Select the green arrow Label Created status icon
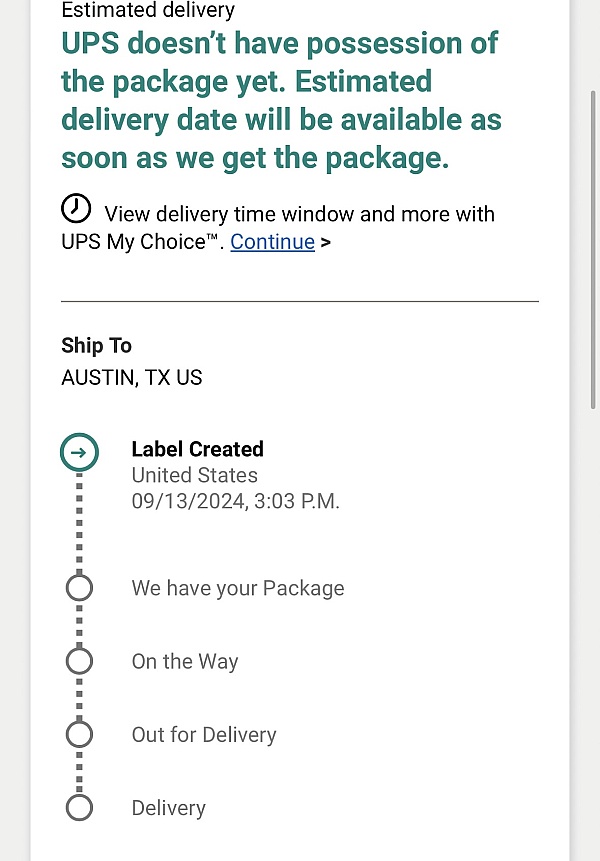The height and width of the screenshot is (861, 600). [79, 452]
